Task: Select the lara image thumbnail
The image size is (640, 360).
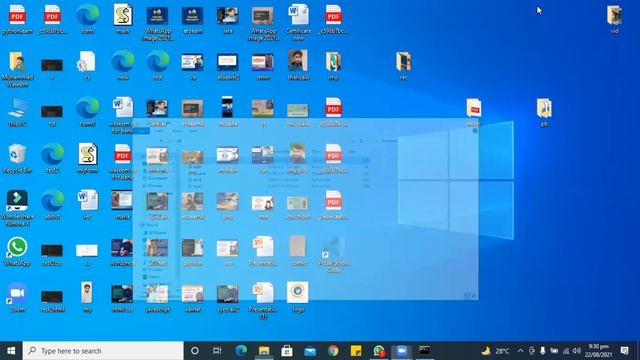Action: coord(228,19)
